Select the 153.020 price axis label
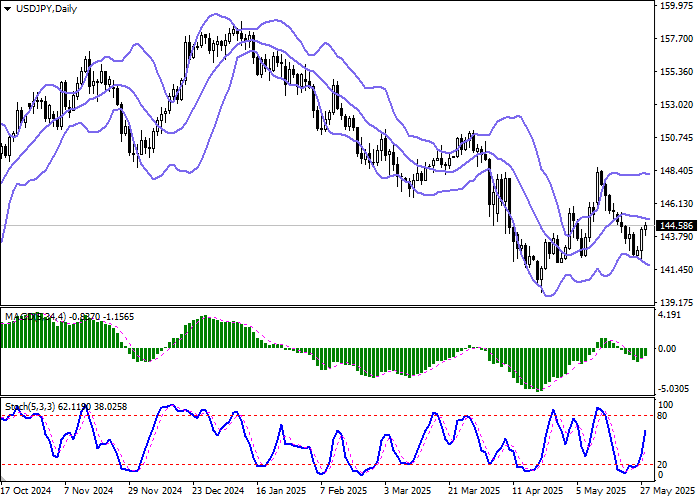This screenshot has height=500, width=700. [677, 105]
